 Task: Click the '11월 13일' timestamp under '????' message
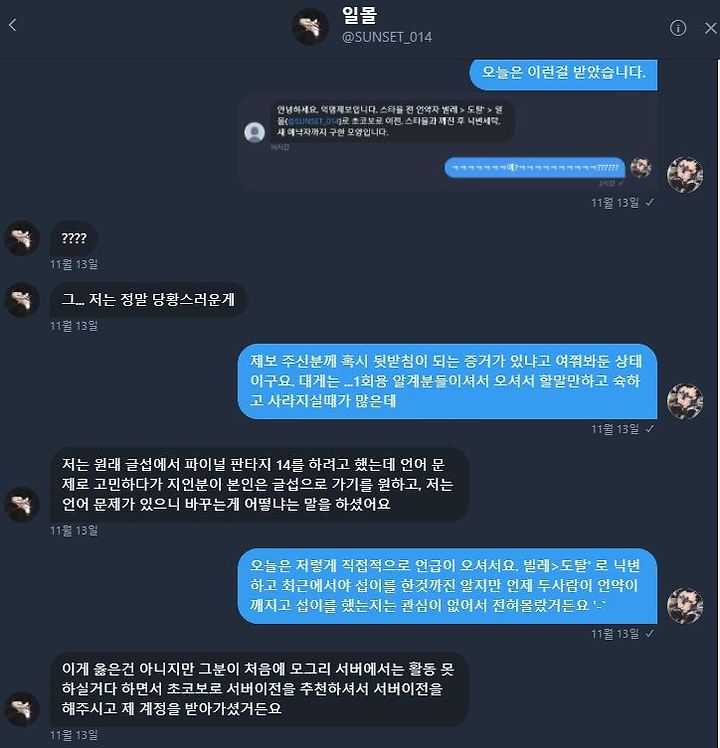[74, 264]
